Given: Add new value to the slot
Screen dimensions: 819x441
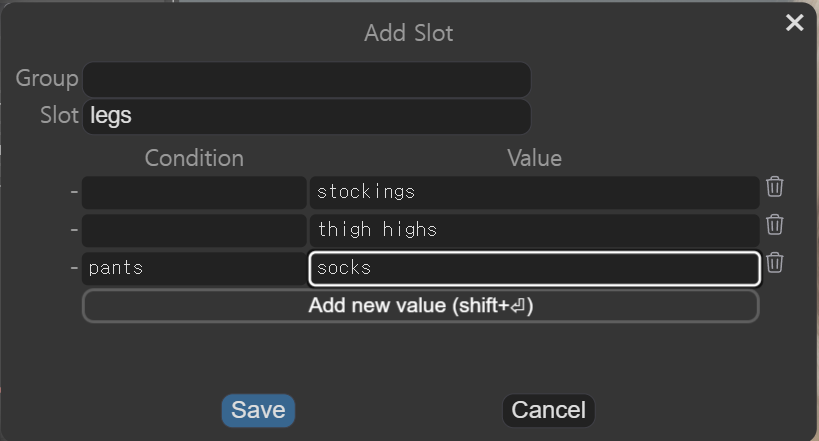Looking at the screenshot, I should [x=420, y=306].
